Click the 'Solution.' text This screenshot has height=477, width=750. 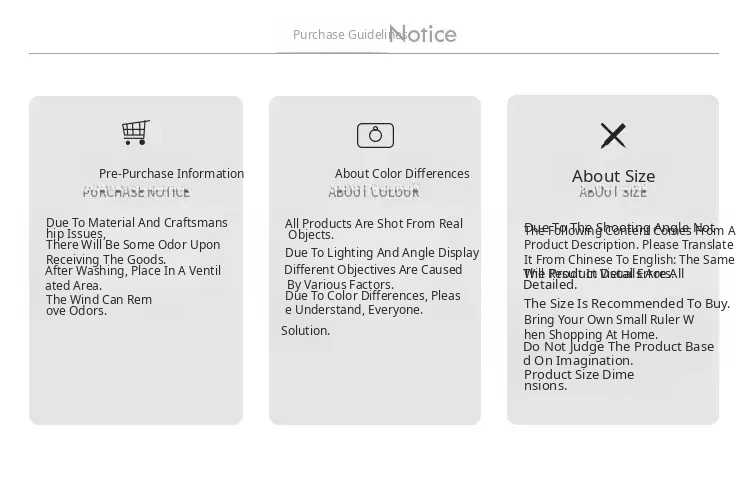[306, 331]
